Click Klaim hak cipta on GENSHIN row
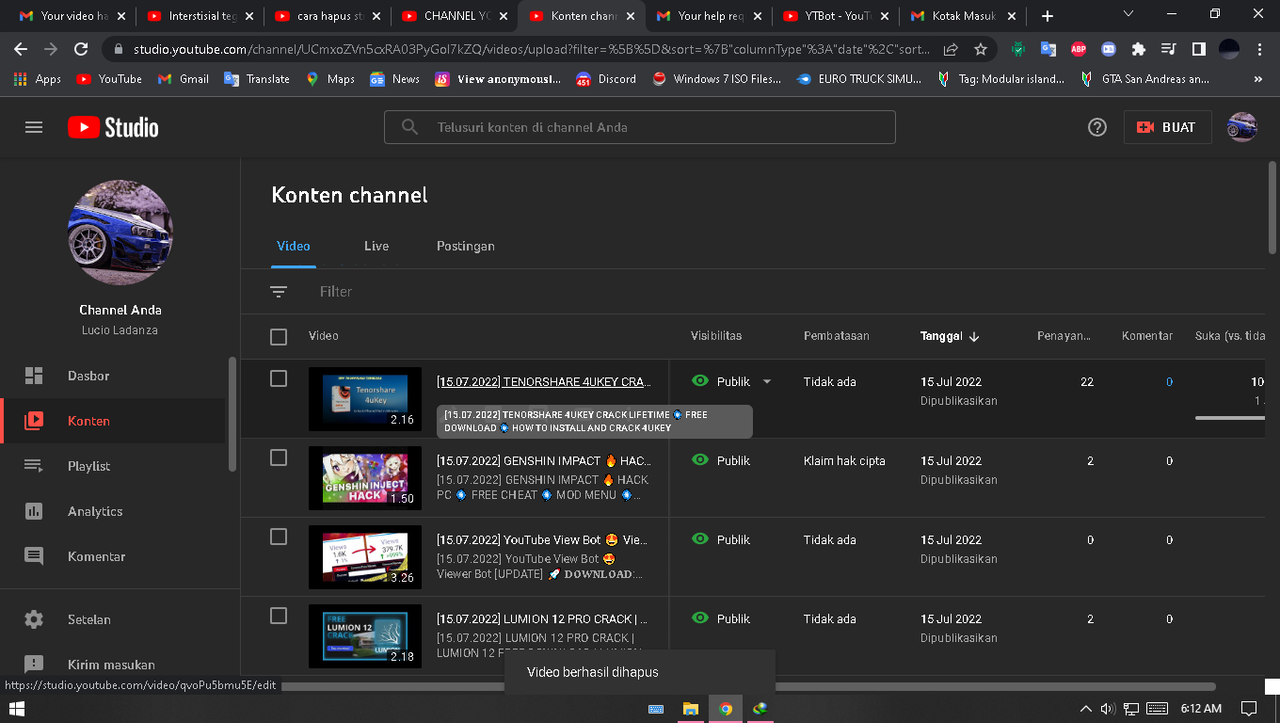The height and width of the screenshot is (723, 1280). [844, 461]
